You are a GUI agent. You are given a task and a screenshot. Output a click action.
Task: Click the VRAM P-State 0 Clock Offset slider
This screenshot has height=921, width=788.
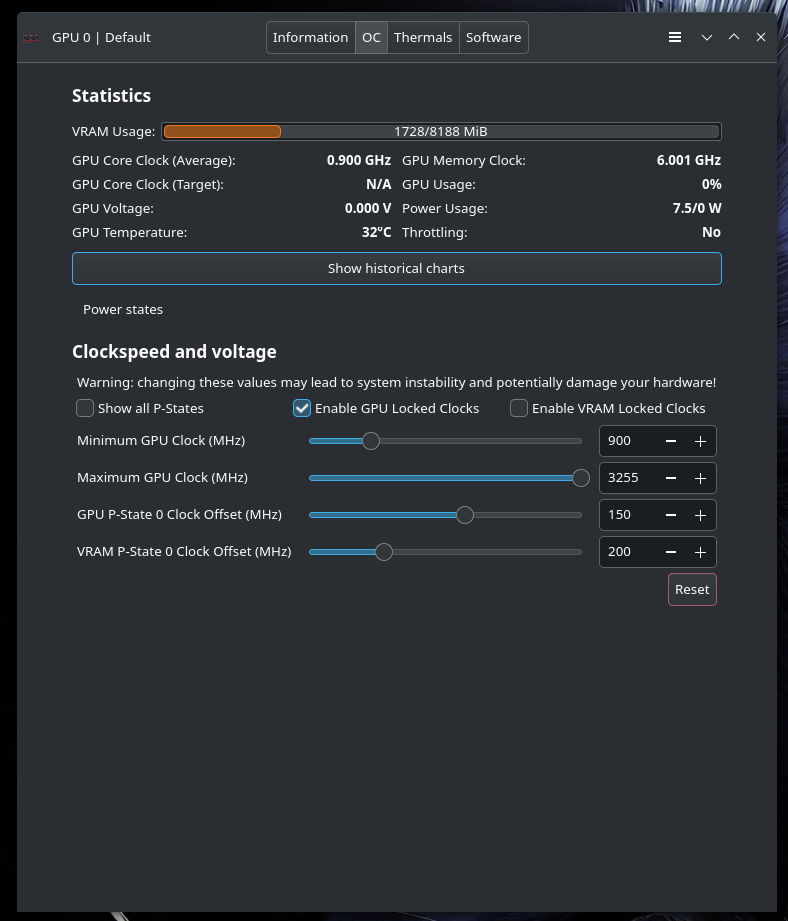[x=446, y=552]
